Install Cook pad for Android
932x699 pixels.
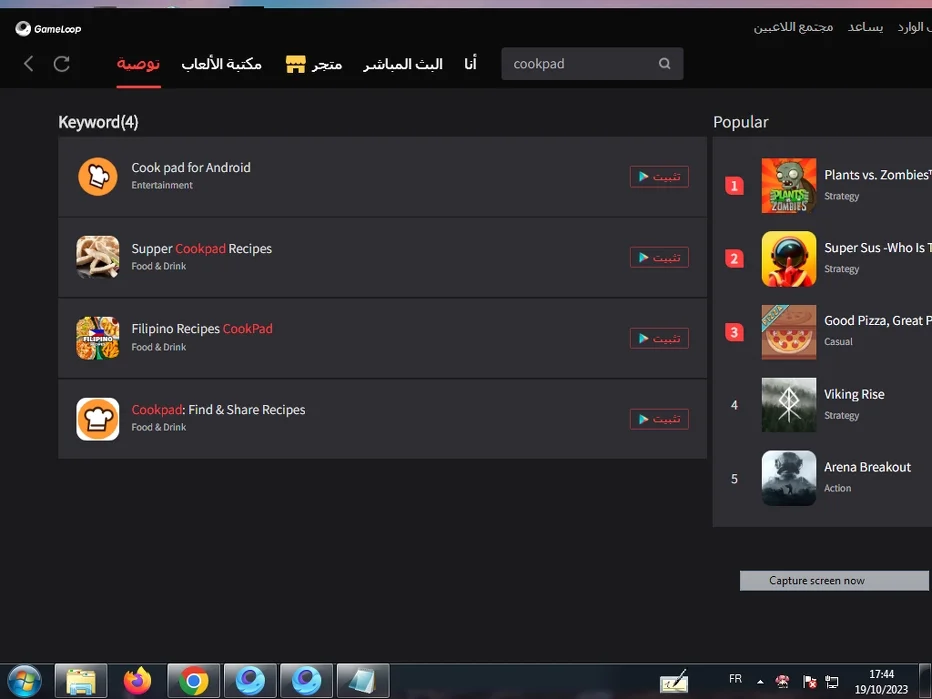[659, 177]
